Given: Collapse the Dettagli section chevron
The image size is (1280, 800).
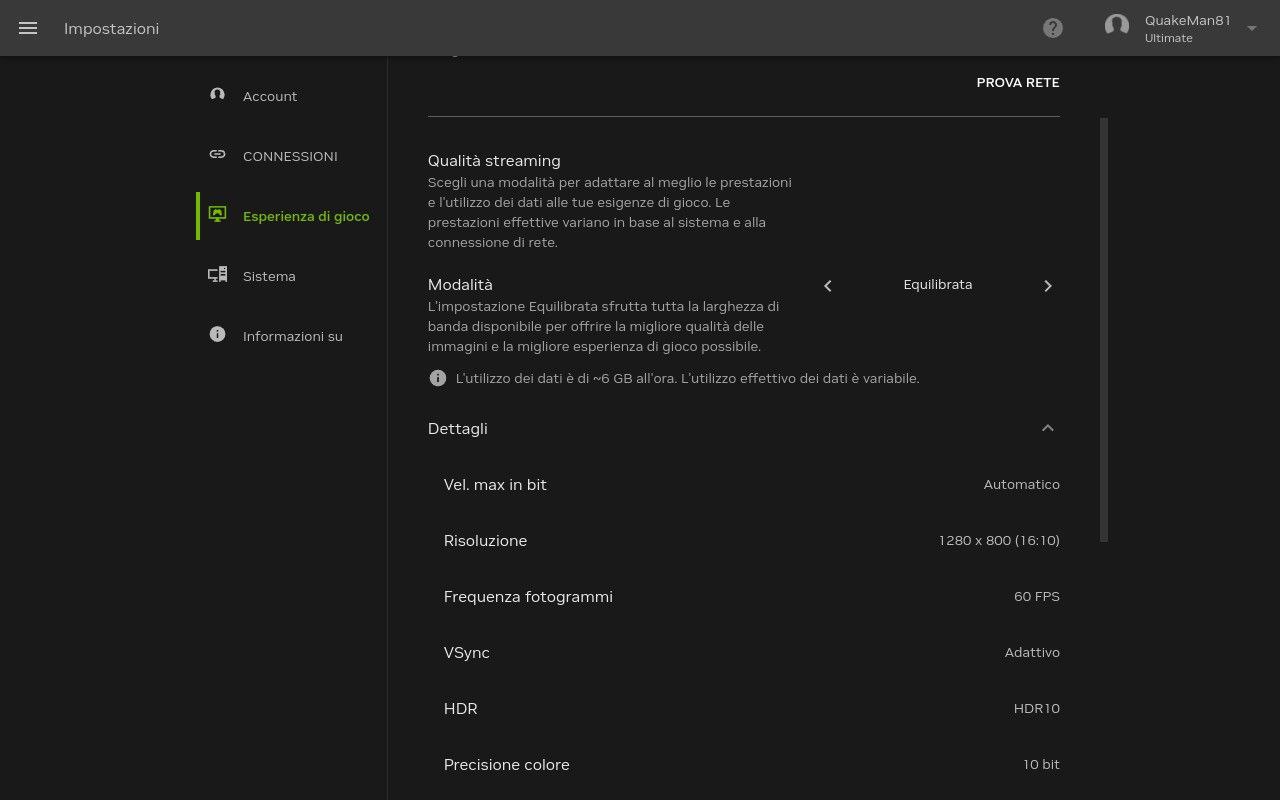Looking at the screenshot, I should (x=1048, y=427).
